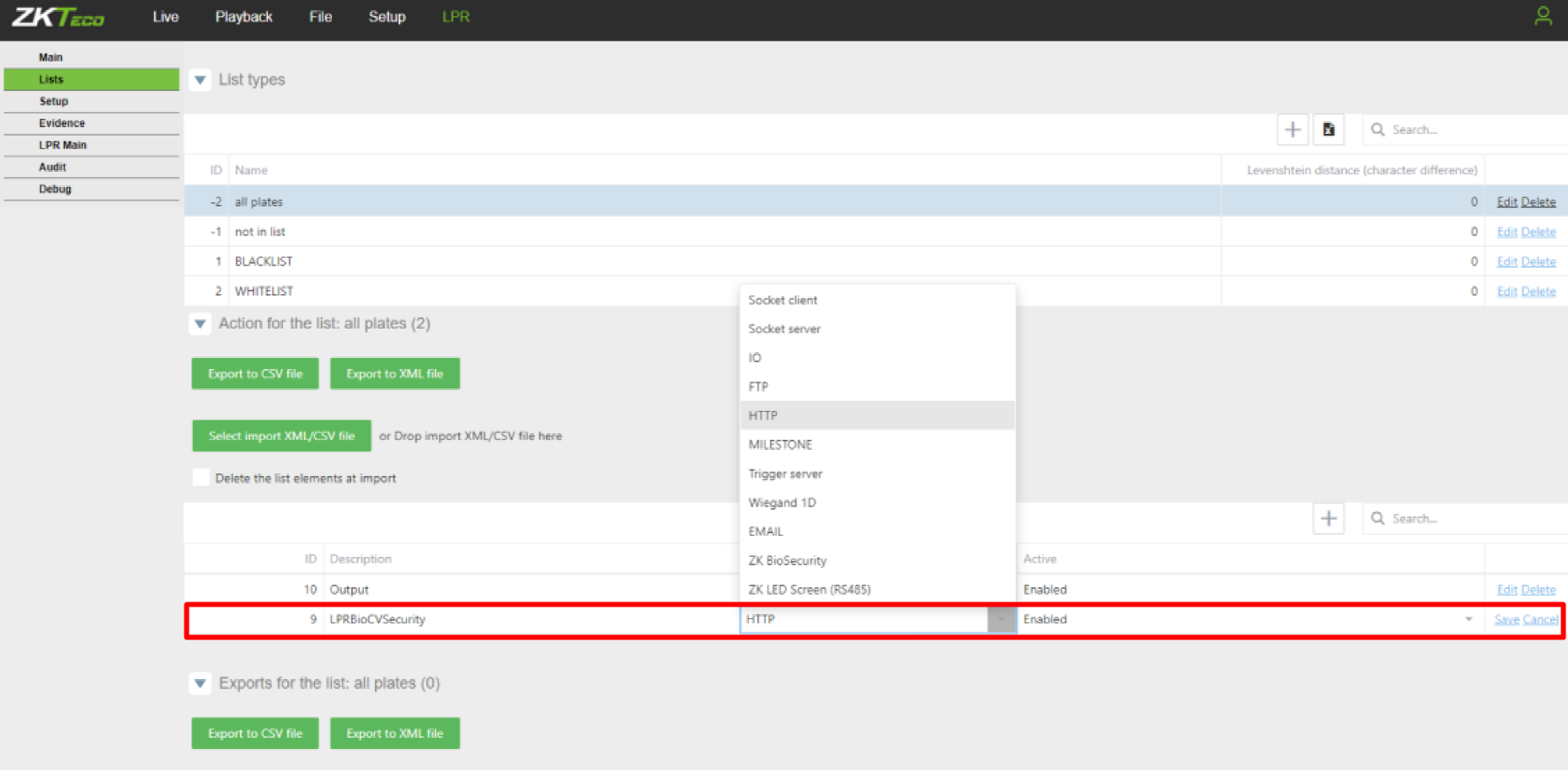This screenshot has height=770, width=1568.
Task: Open the File menu
Action: (320, 17)
